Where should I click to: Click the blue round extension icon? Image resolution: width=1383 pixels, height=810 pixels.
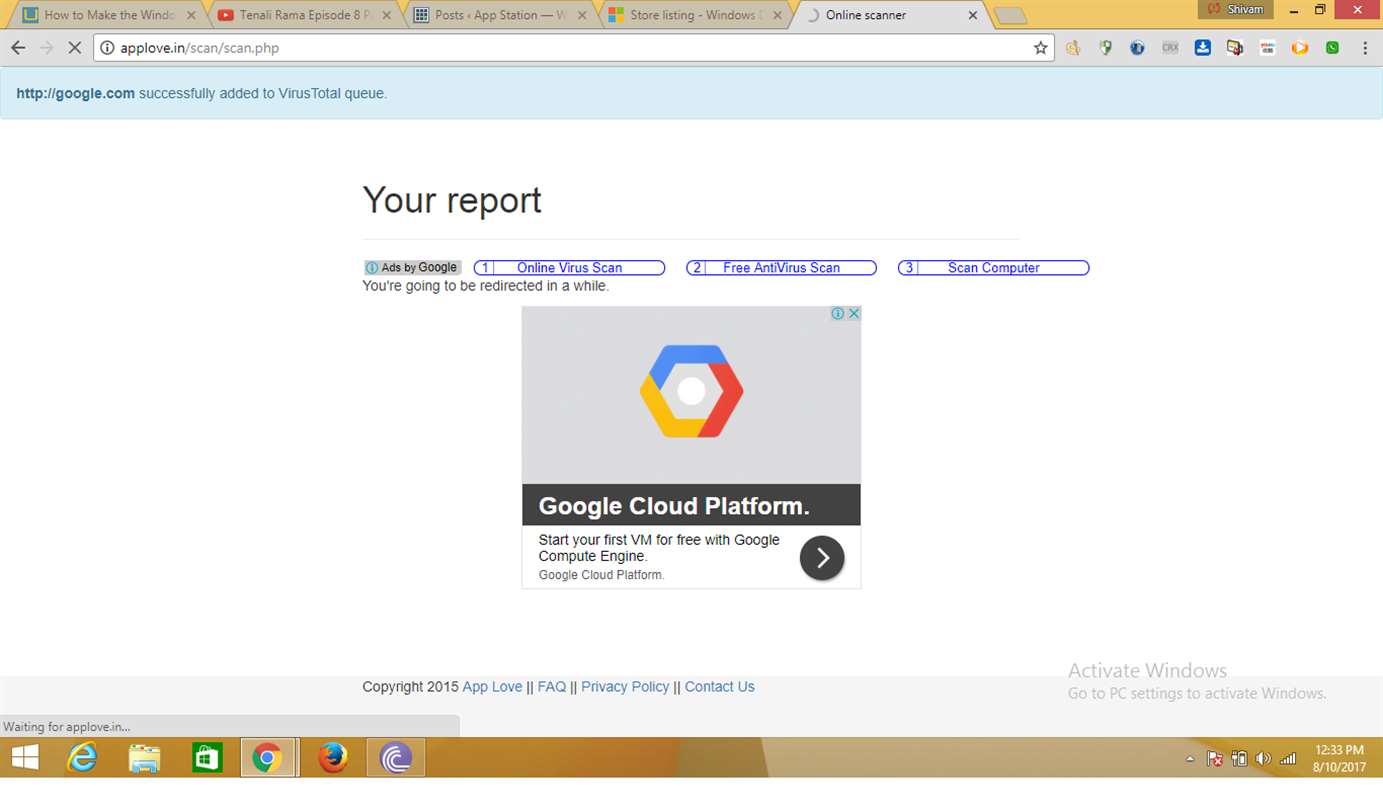pos(1137,48)
